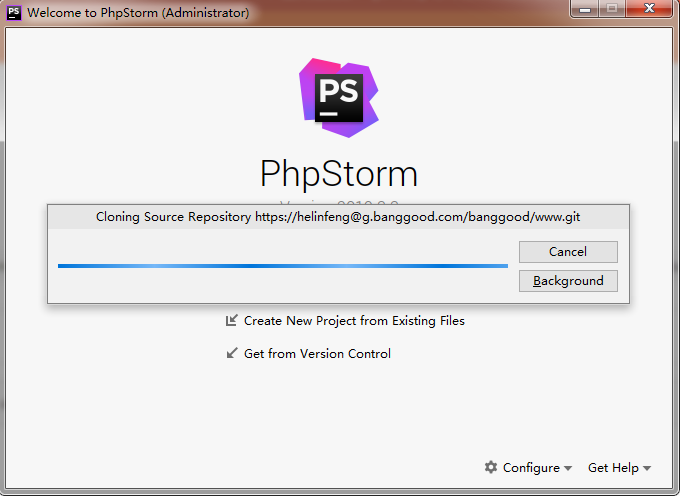This screenshot has height=496, width=680.
Task: Close the Welcome to PhpStorm window
Action: coord(649,9)
